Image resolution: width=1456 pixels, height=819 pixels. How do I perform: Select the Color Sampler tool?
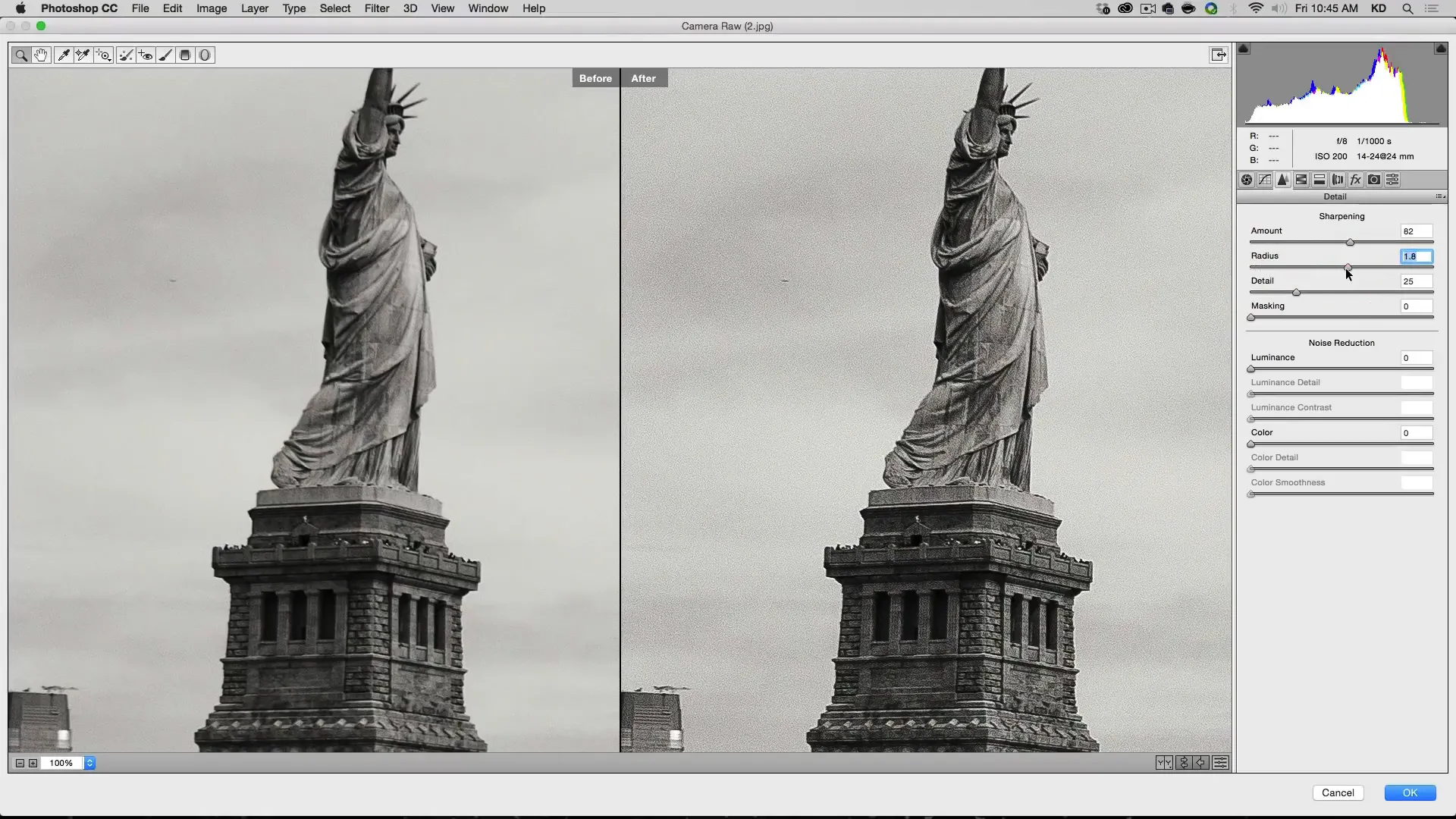click(83, 55)
